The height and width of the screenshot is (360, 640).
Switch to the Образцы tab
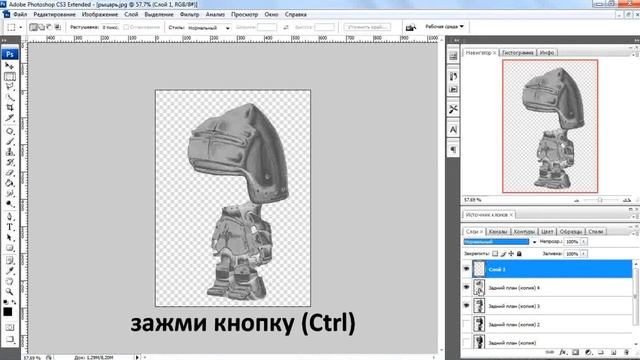[x=571, y=231]
